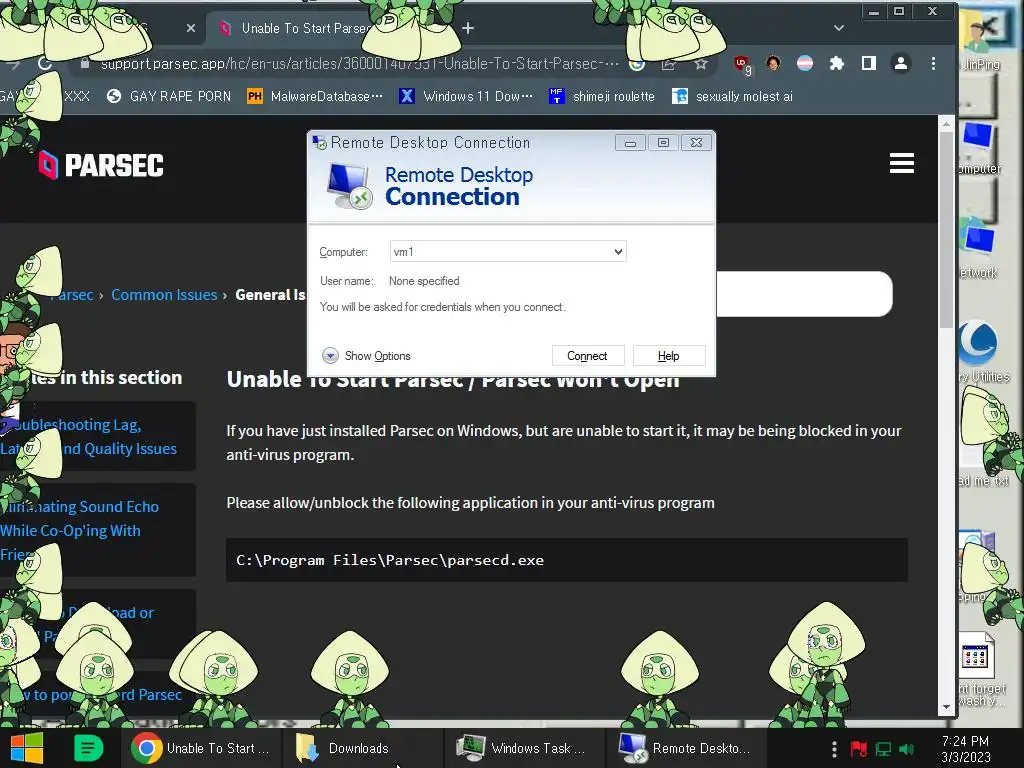
Task: Open MalwareDatabase bookmark
Action: (315, 97)
